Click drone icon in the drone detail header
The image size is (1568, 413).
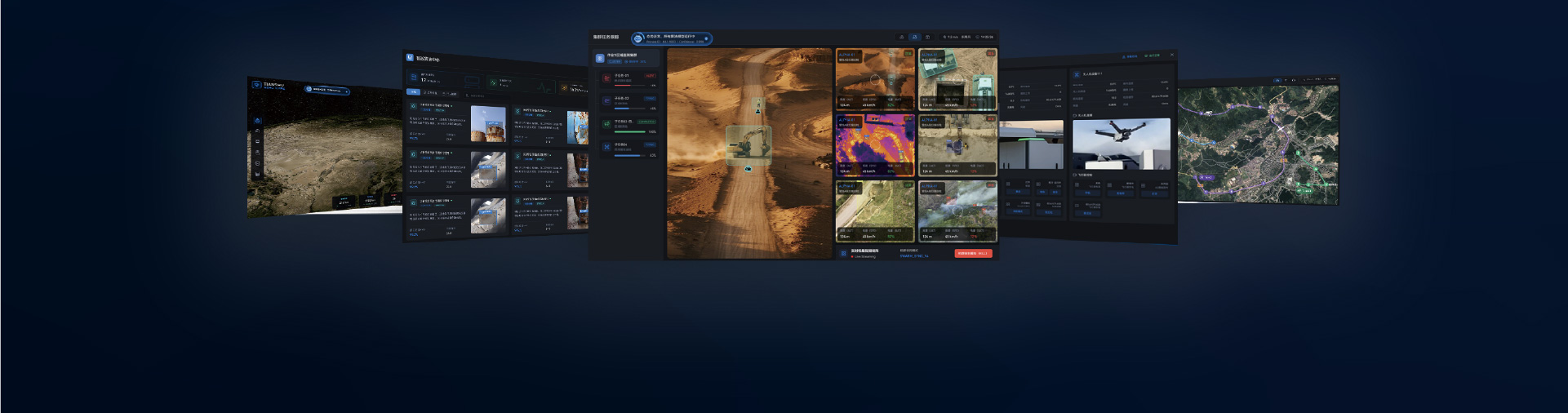pos(1077,74)
